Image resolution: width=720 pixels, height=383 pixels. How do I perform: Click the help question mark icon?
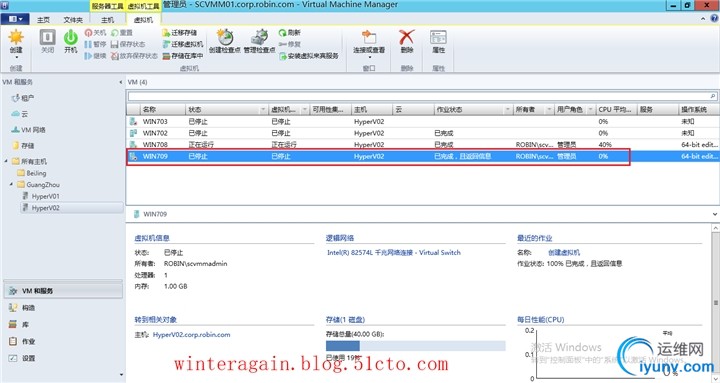[714, 18]
